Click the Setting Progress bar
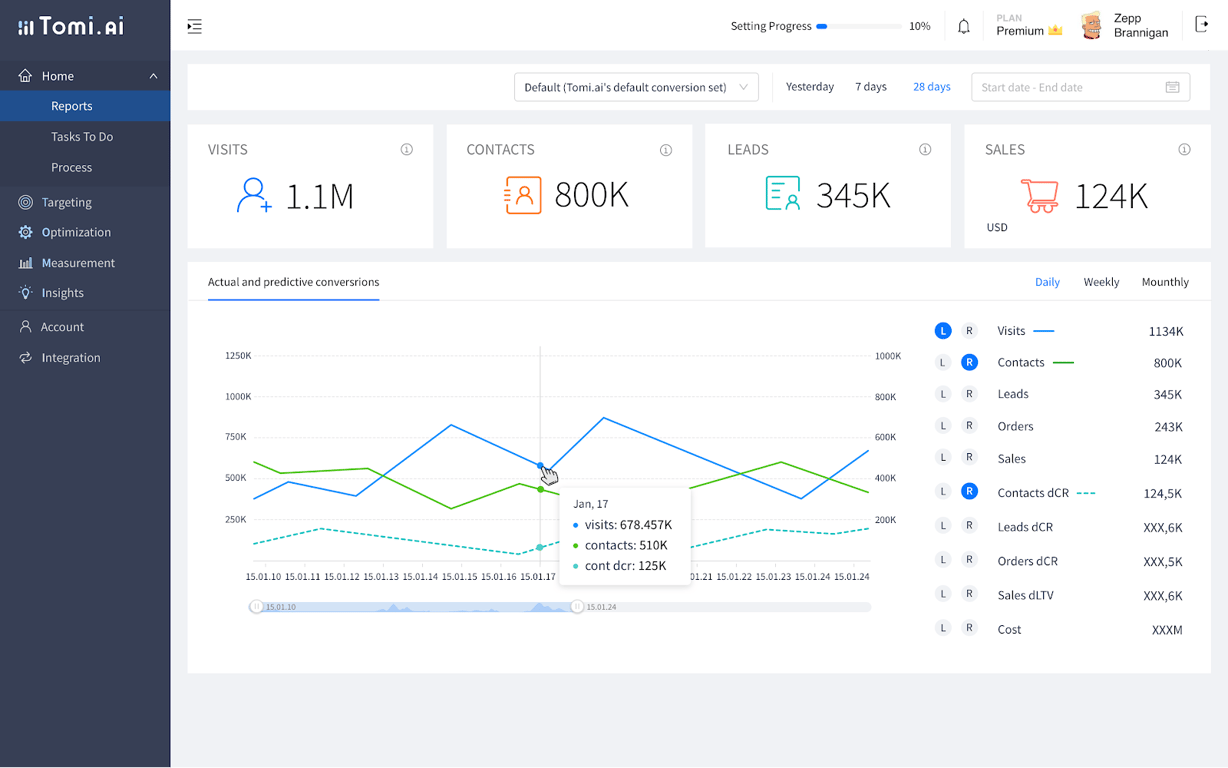 pyautogui.click(x=859, y=26)
